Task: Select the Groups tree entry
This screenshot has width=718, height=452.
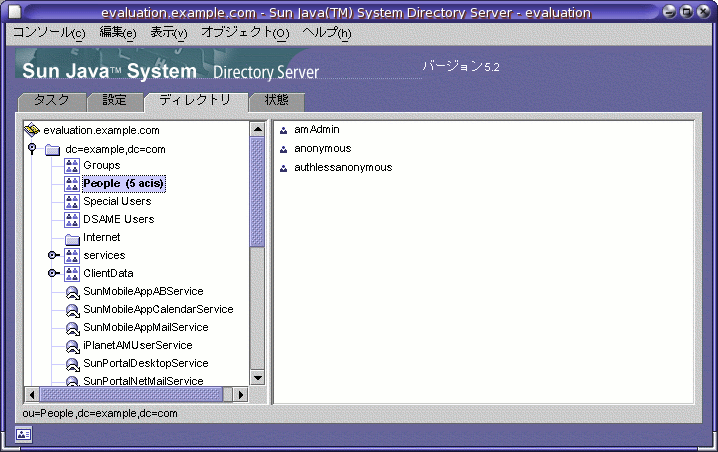Action: pyautogui.click(x=102, y=165)
